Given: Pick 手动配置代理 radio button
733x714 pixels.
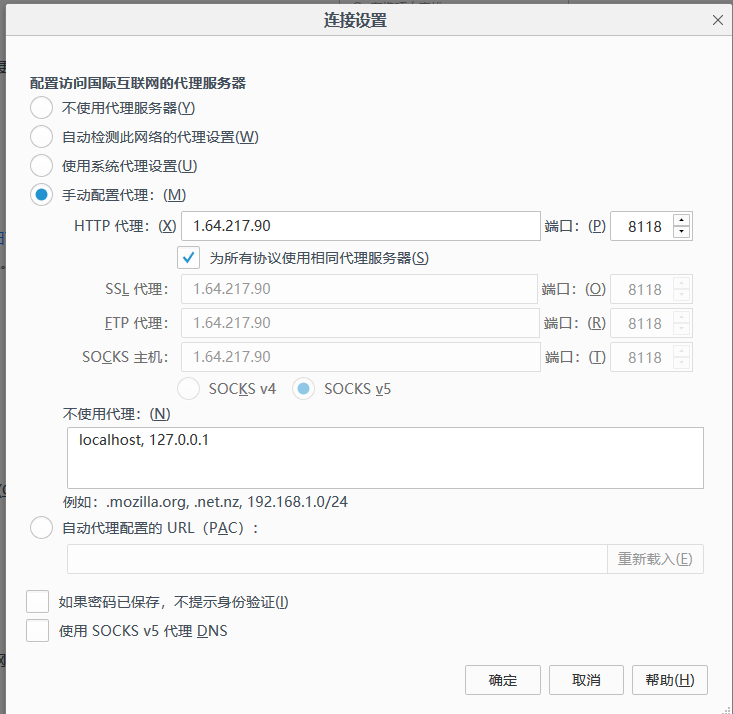Looking at the screenshot, I should 41,195.
